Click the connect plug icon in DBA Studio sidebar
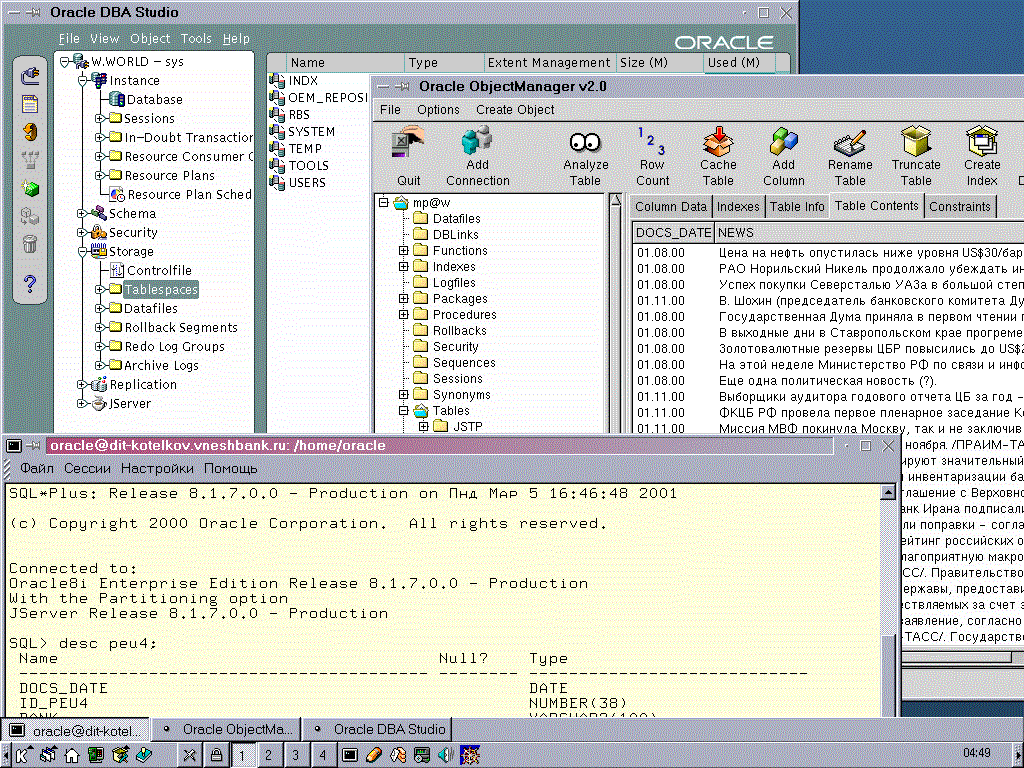1024x768 pixels. pyautogui.click(x=30, y=76)
